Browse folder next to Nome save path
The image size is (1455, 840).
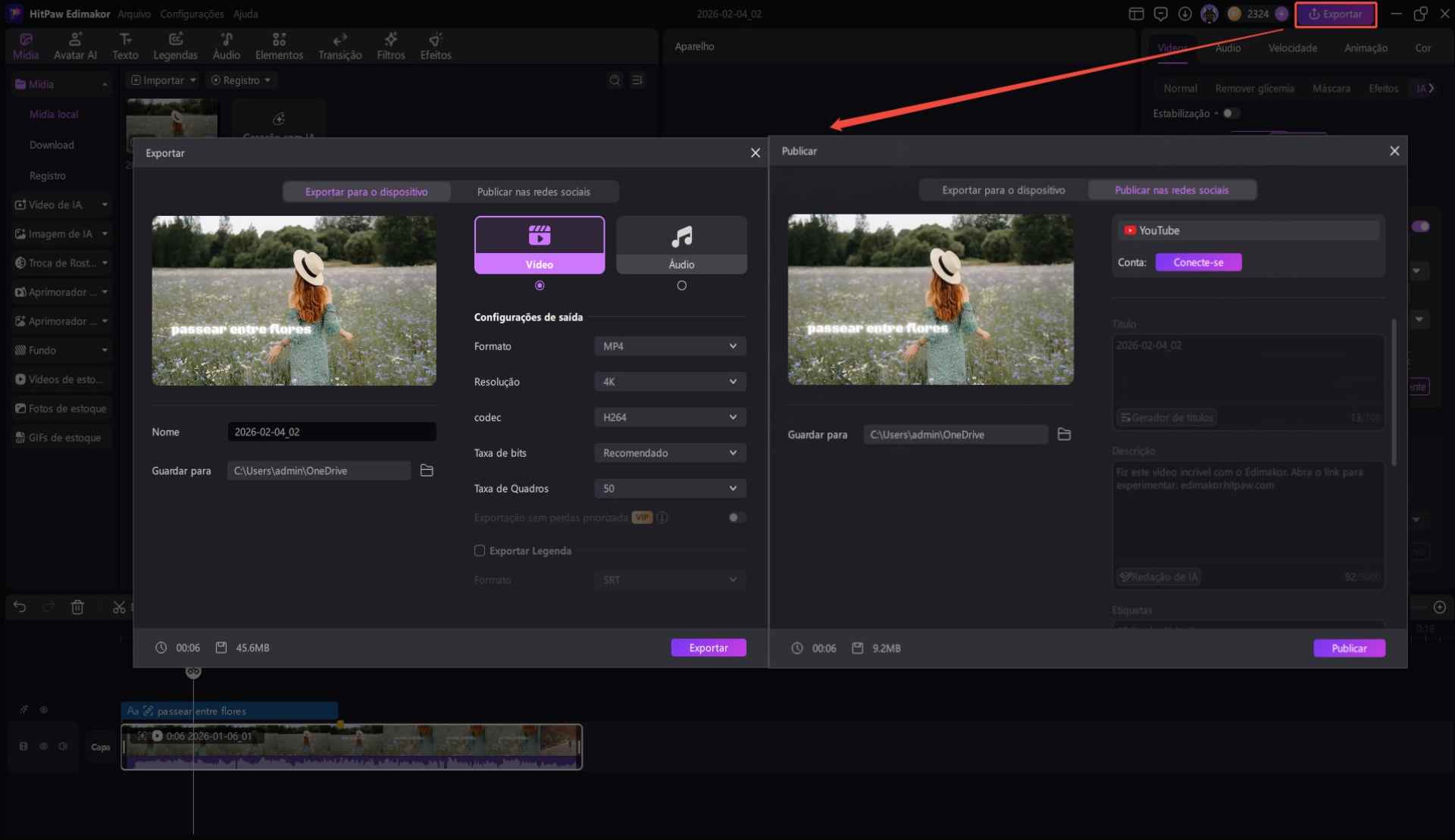point(427,470)
